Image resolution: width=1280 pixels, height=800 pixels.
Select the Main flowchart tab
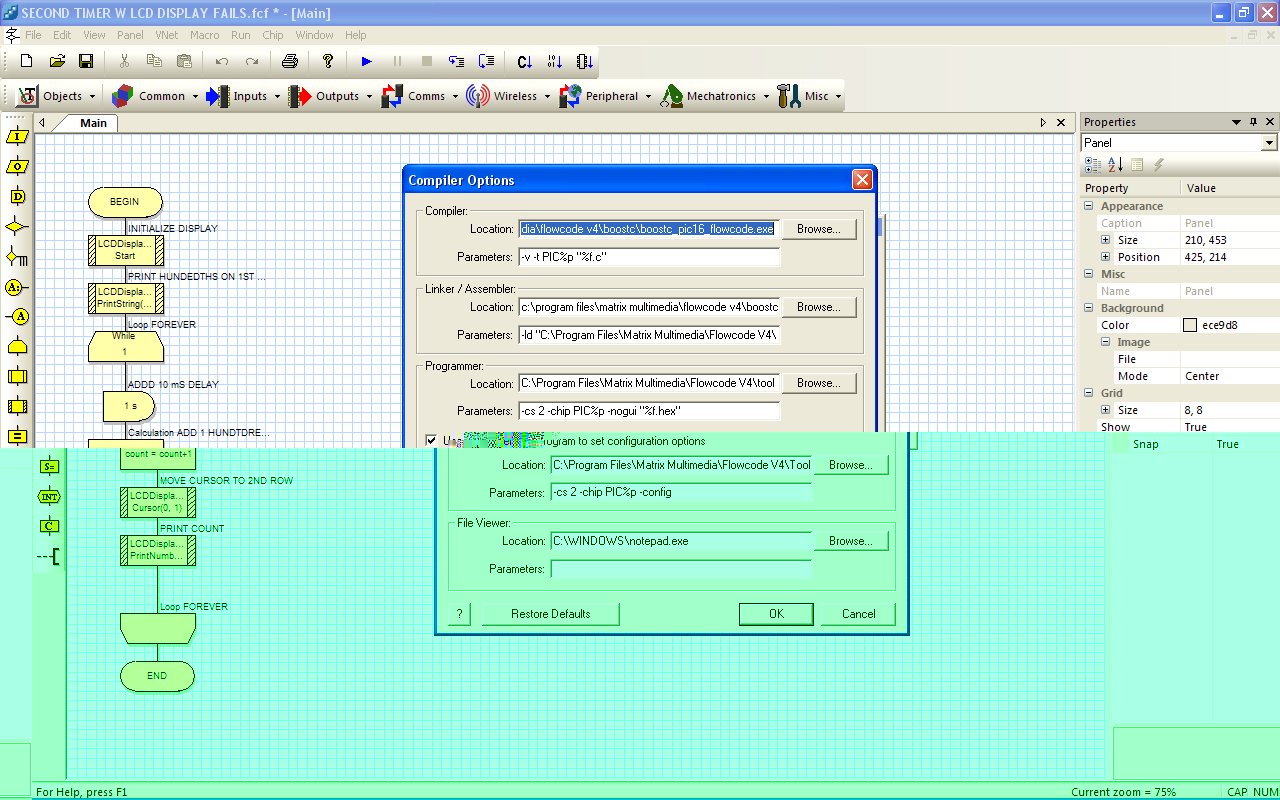pos(93,123)
